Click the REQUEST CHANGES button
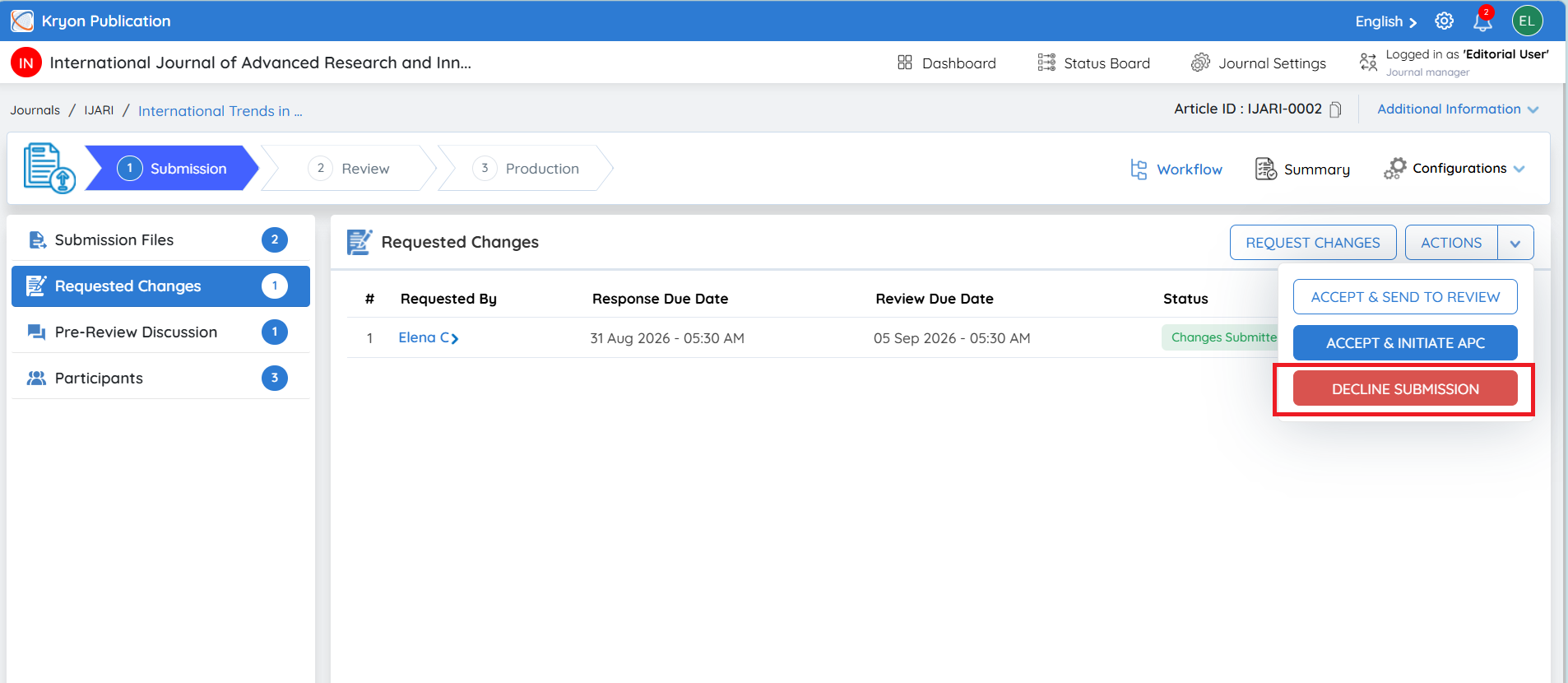This screenshot has height=683, width=1568. tap(1313, 243)
